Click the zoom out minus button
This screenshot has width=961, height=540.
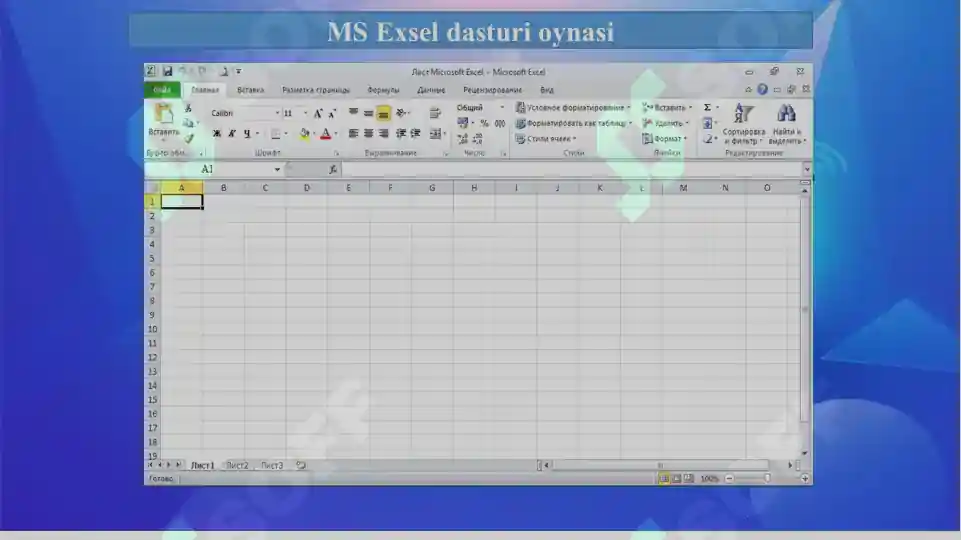(729, 479)
